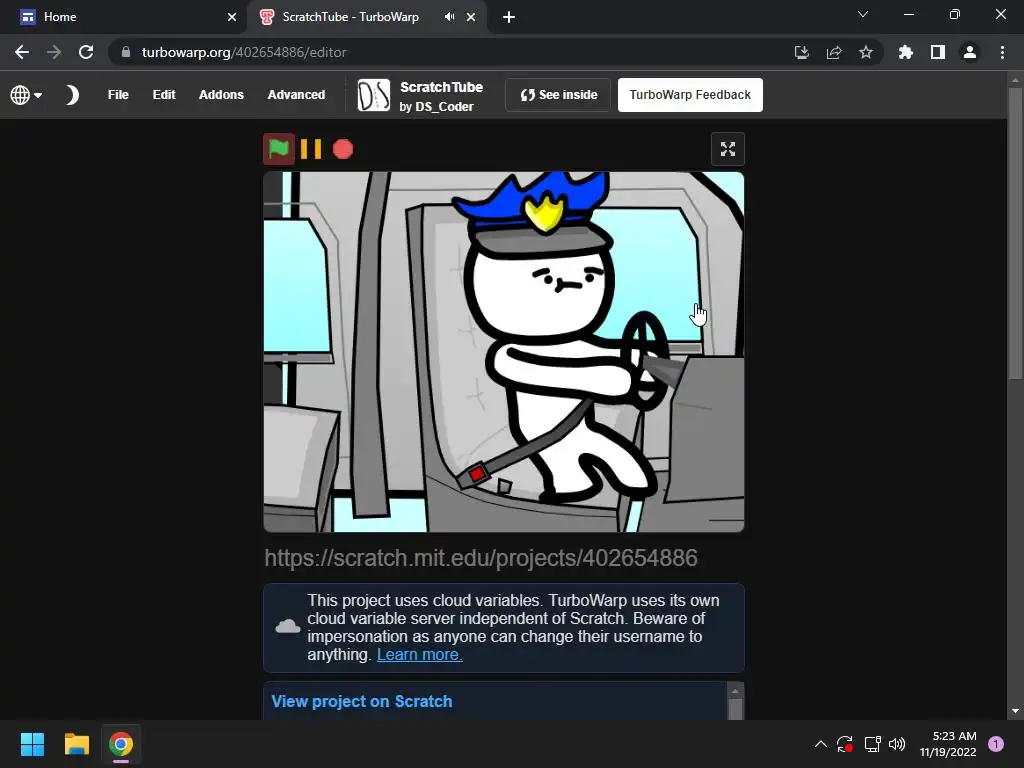
Task: Click the address bar URL
Action: coord(244,52)
